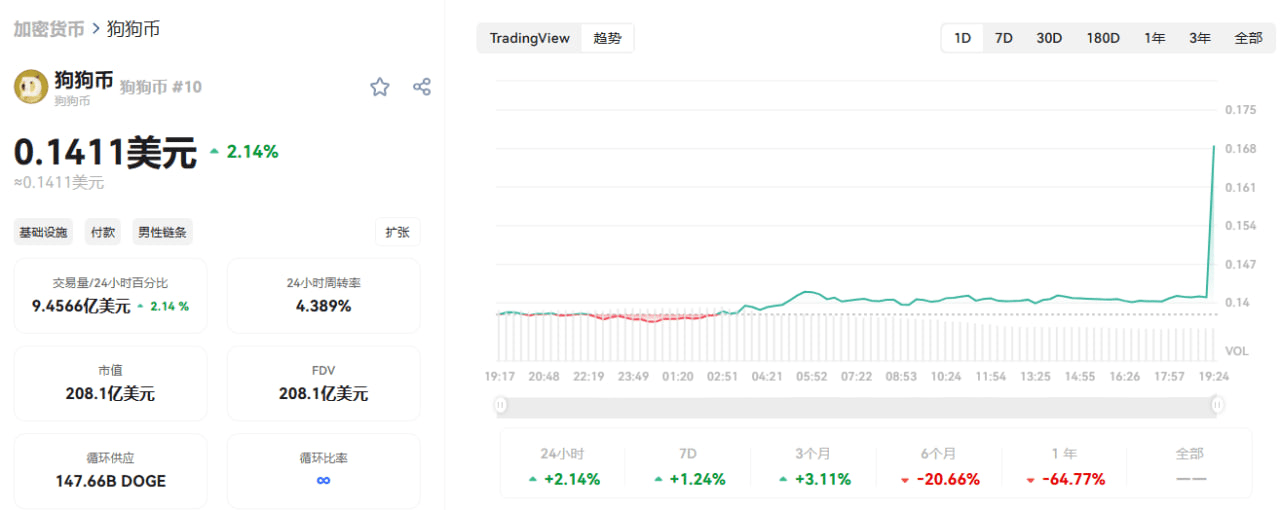Select the 3年 time range

click(1200, 38)
